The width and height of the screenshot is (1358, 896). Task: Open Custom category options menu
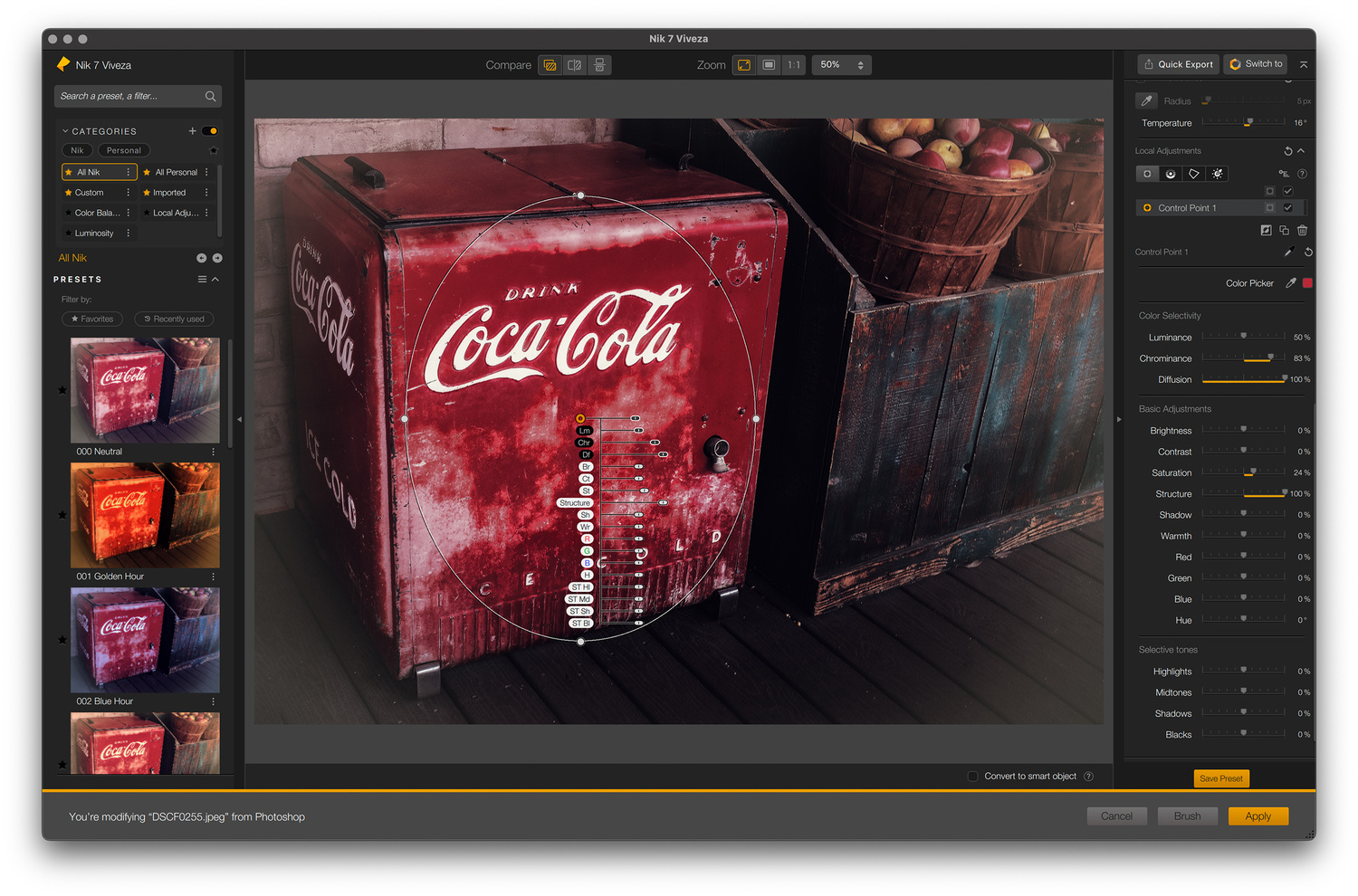click(128, 193)
